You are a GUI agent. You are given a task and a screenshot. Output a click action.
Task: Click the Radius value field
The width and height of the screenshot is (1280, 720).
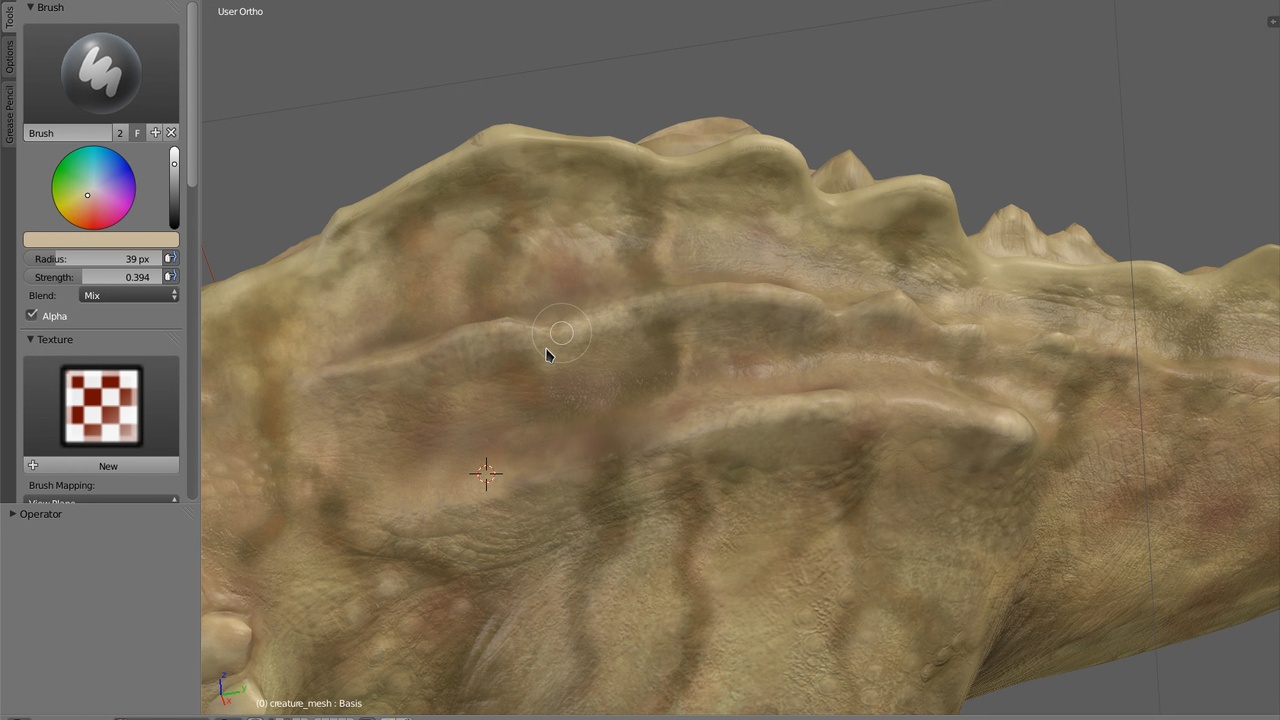point(93,259)
